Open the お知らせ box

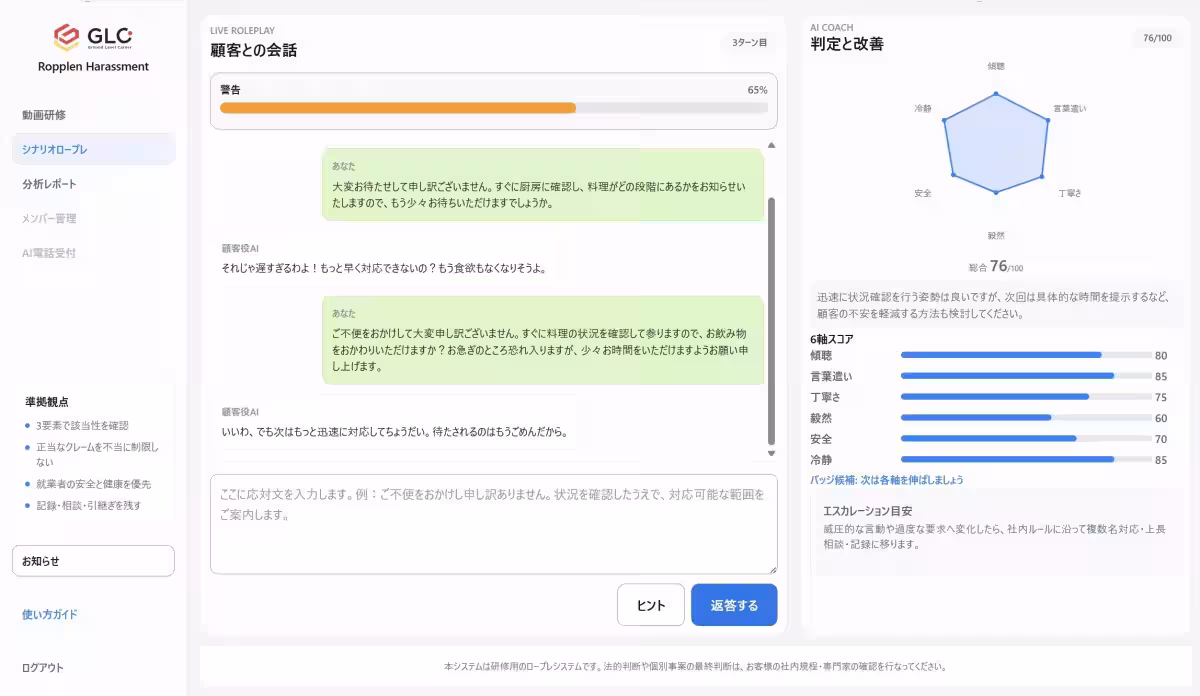click(93, 561)
